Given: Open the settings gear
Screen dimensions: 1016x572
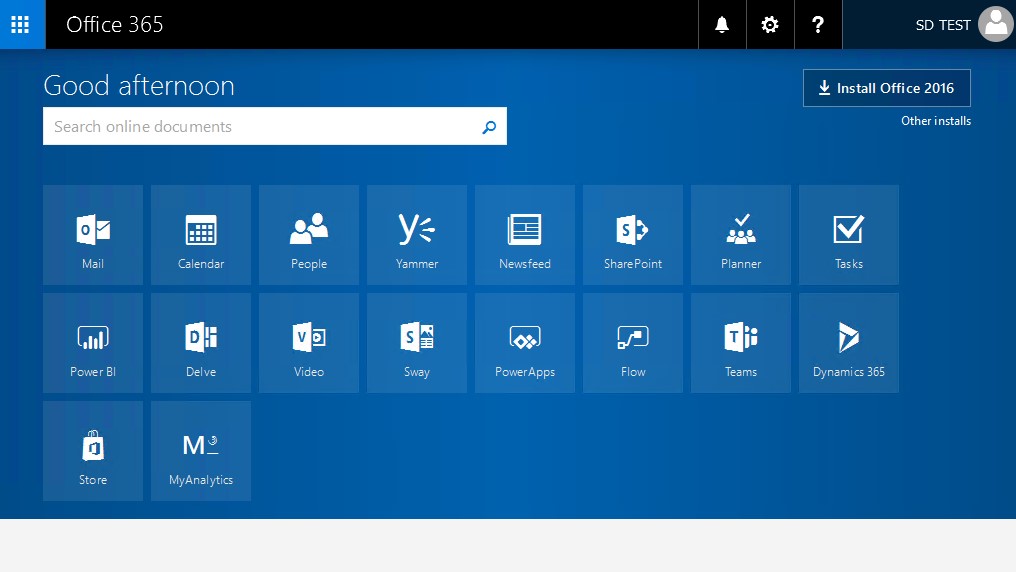Looking at the screenshot, I should pyautogui.click(x=770, y=25).
